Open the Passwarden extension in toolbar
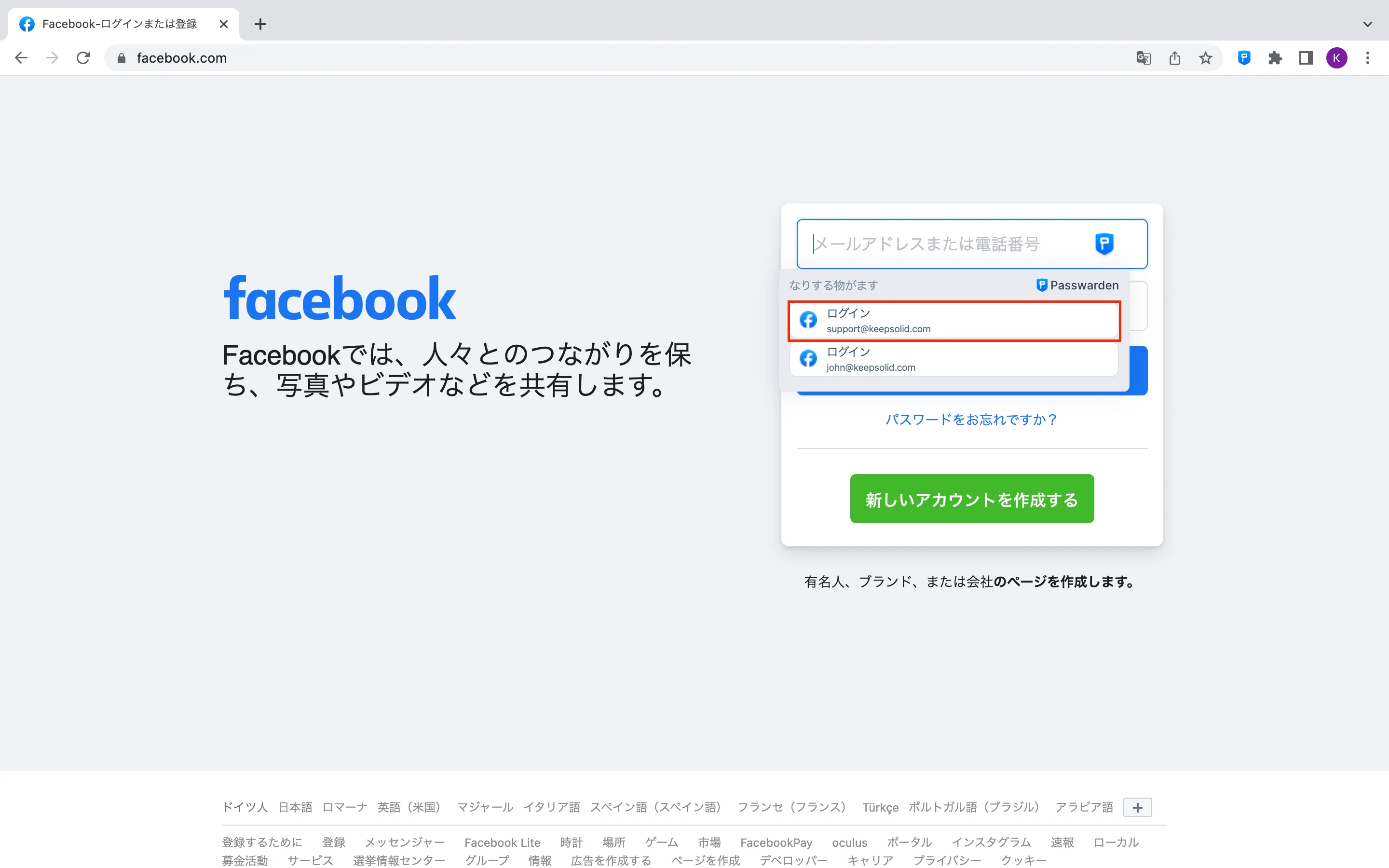This screenshot has width=1389, height=868. [x=1244, y=58]
